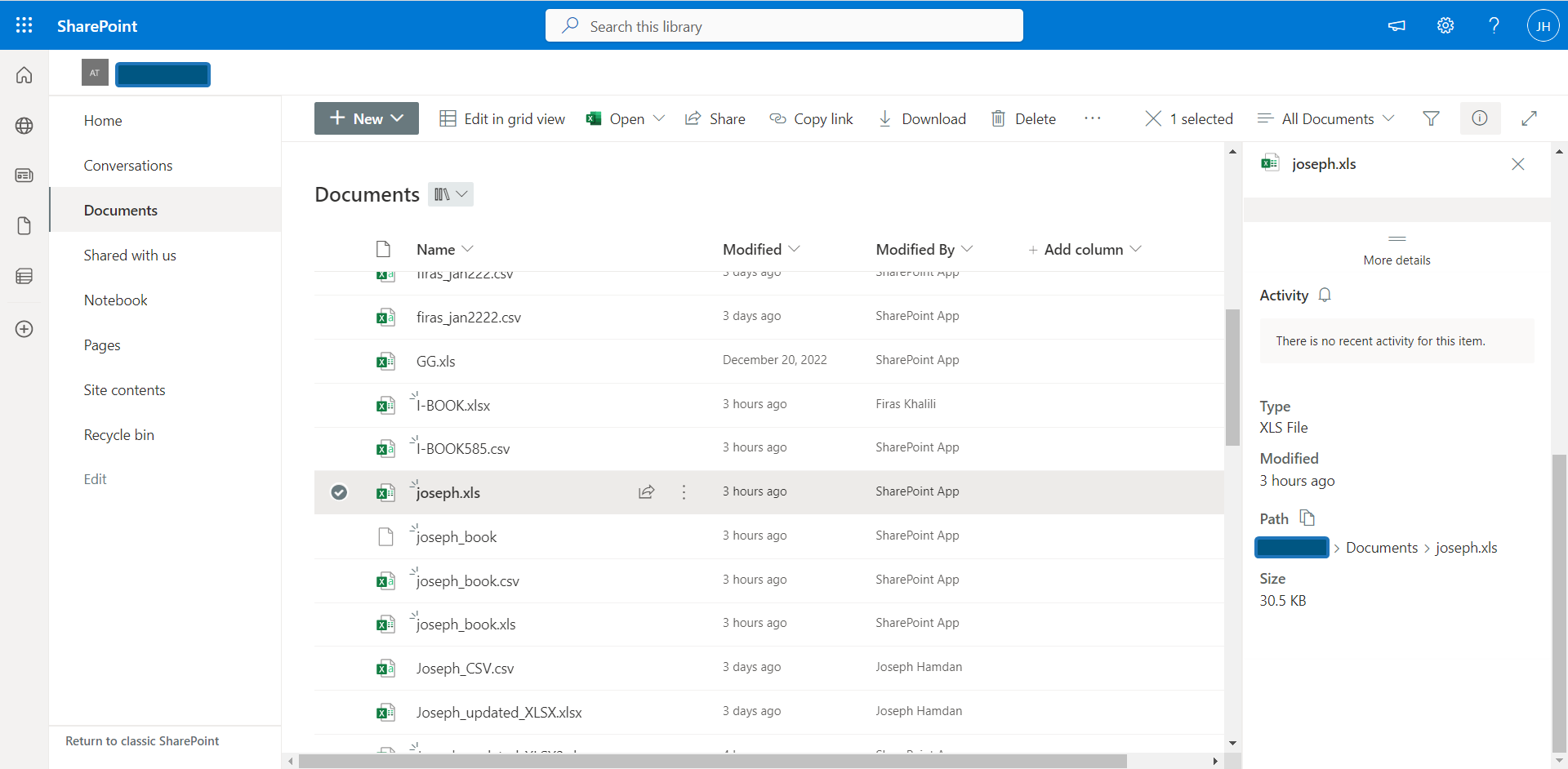Open more options with the ellipsis icon
This screenshot has height=769, width=1568.
(x=1093, y=118)
